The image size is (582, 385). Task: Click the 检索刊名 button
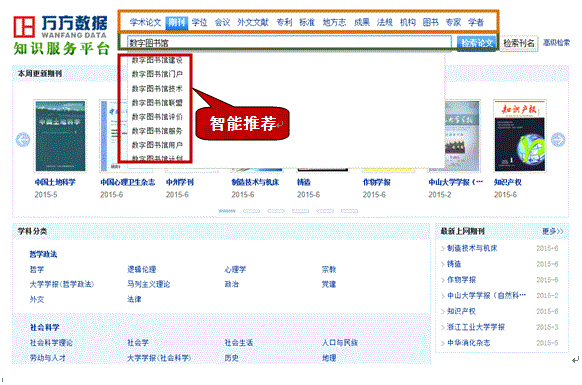tap(519, 43)
